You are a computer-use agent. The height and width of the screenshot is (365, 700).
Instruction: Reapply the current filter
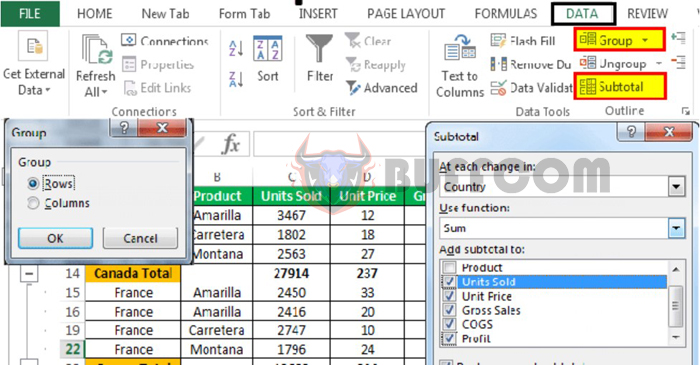tap(375, 65)
